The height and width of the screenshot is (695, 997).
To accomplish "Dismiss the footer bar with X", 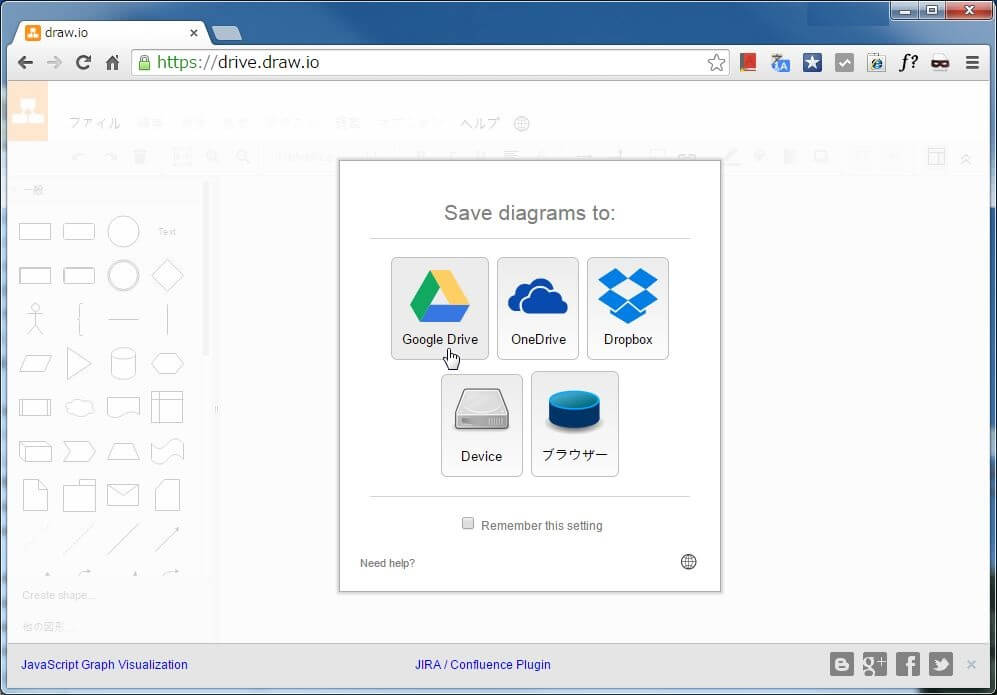I will pyautogui.click(x=971, y=664).
